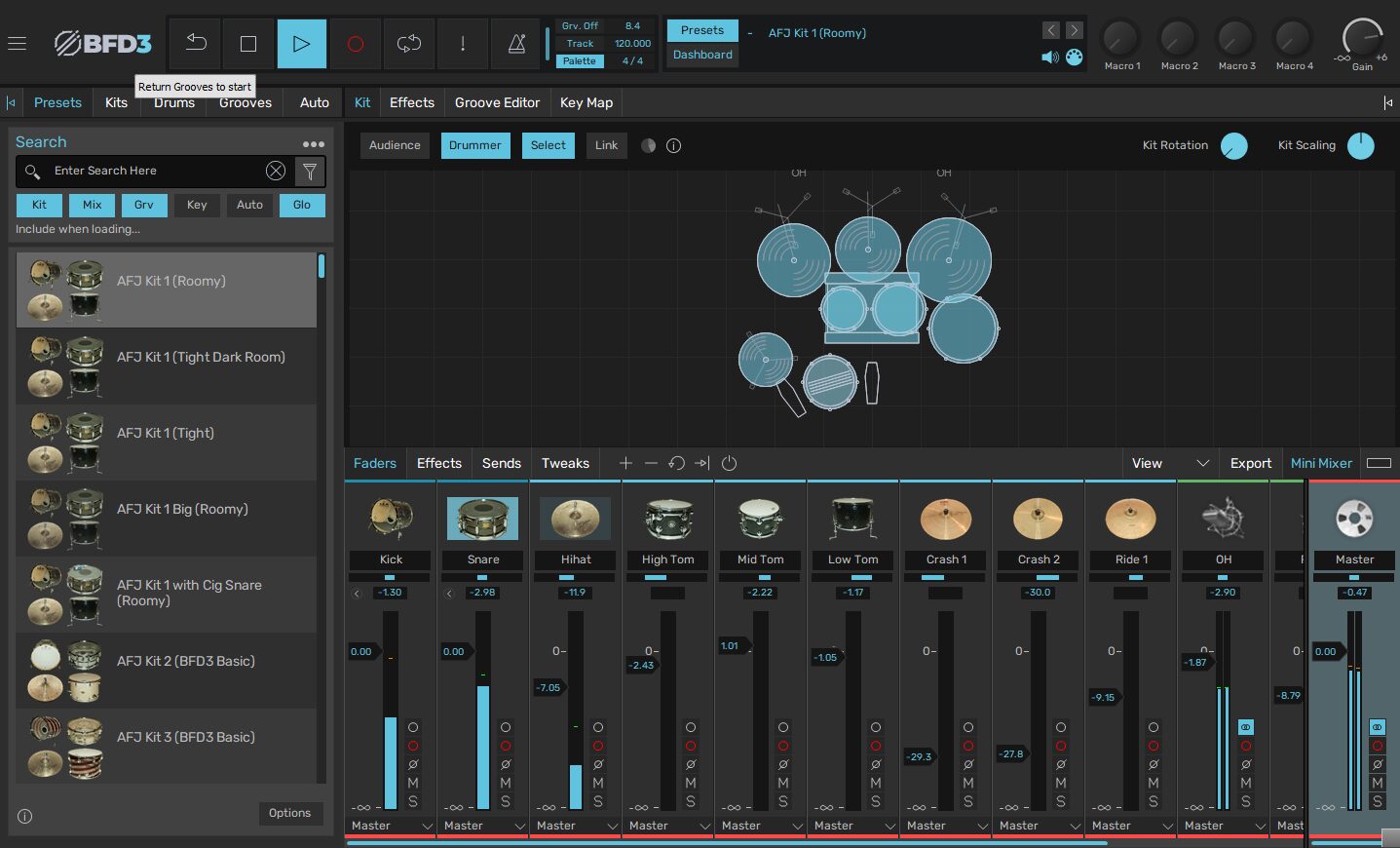Click the reset power icon in mixer toolbar
The height and width of the screenshot is (848, 1400).
click(729, 463)
